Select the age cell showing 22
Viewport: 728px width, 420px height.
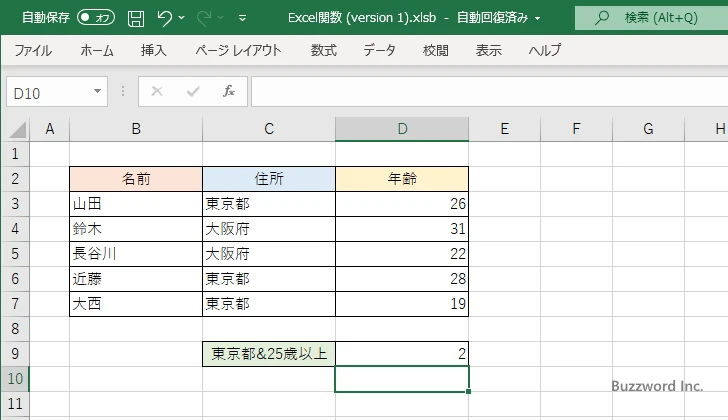tap(402, 254)
